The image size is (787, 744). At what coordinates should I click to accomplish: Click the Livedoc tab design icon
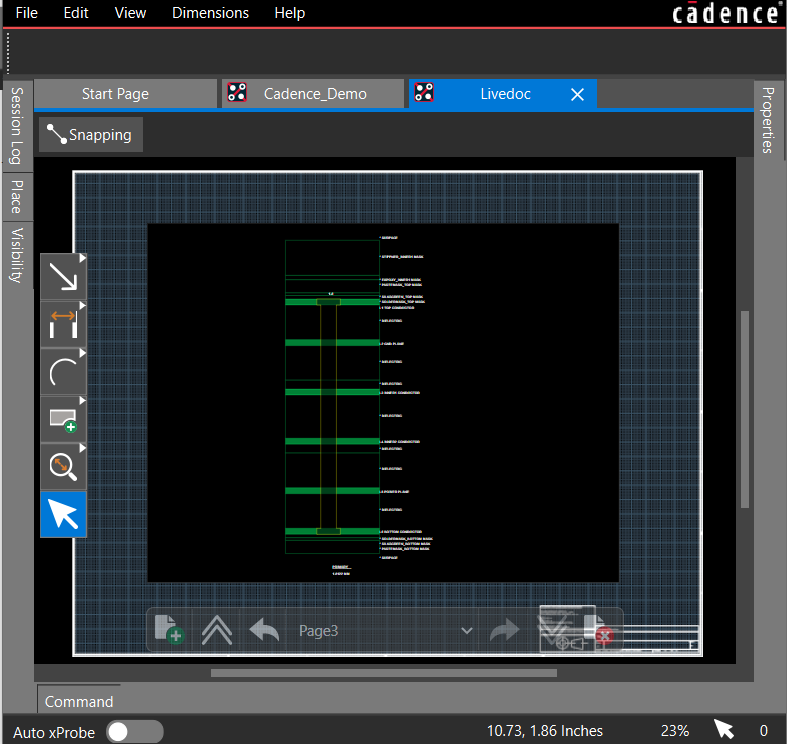(x=424, y=92)
